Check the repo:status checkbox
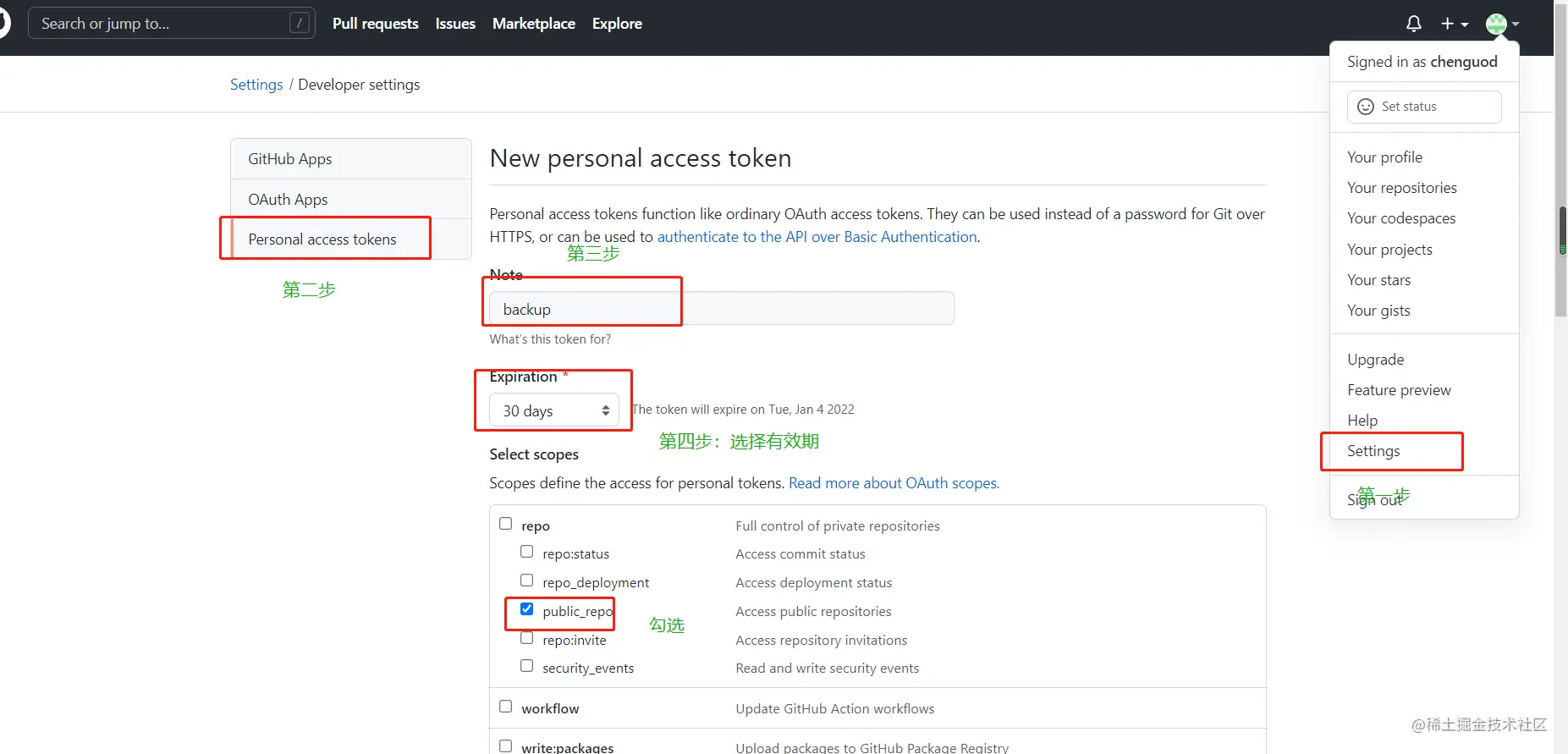Screen dimensions: 1568x754 527,552
